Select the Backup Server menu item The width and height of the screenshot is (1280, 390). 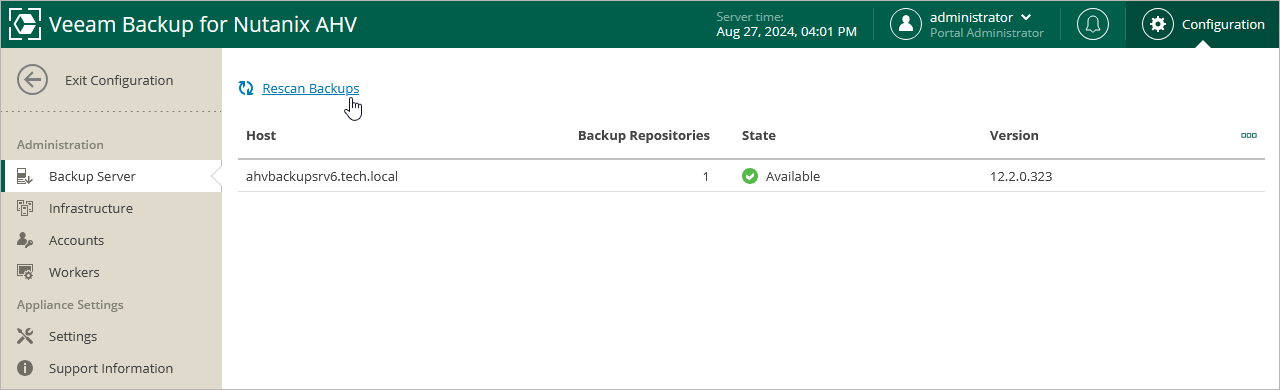[x=111, y=176]
